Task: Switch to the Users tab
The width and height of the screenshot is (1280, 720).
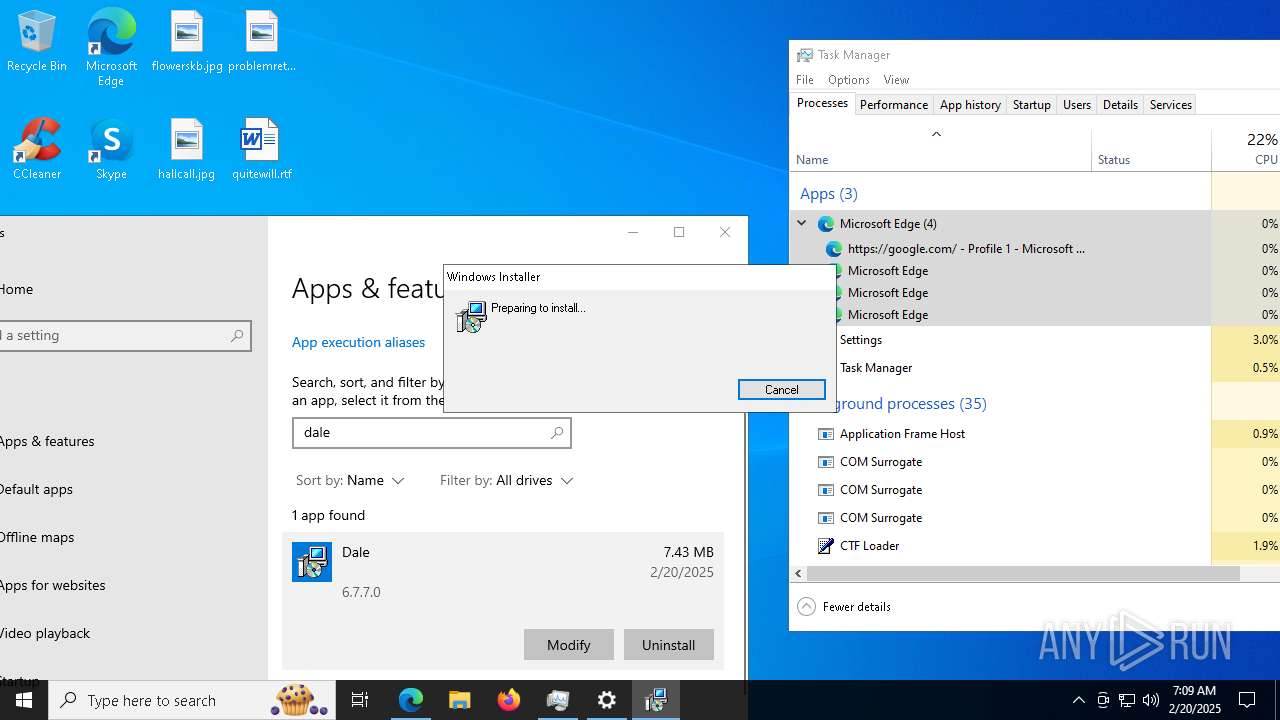Action: [1077, 105]
